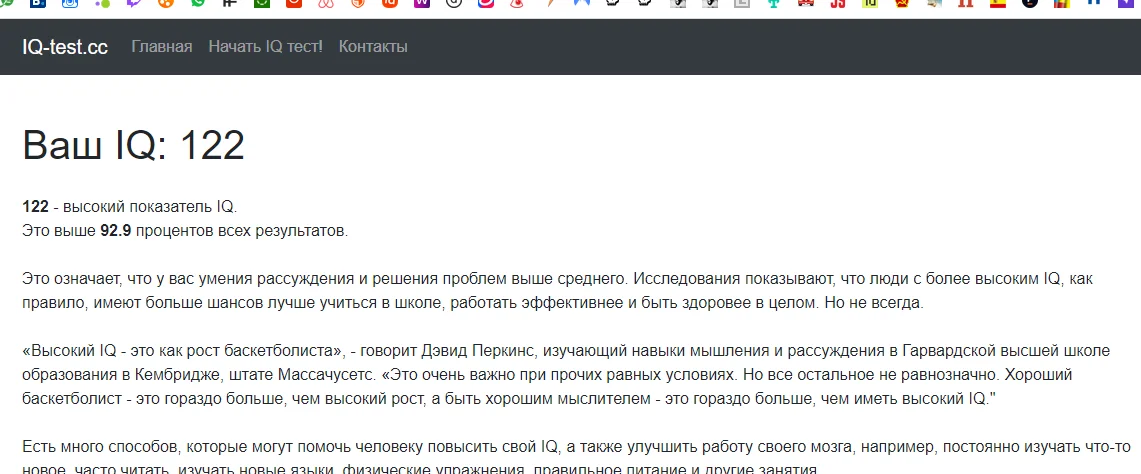Open the red 'JS' bookmark icon
Image resolution: width=1141 pixels, height=474 pixels.
click(x=837, y=3)
